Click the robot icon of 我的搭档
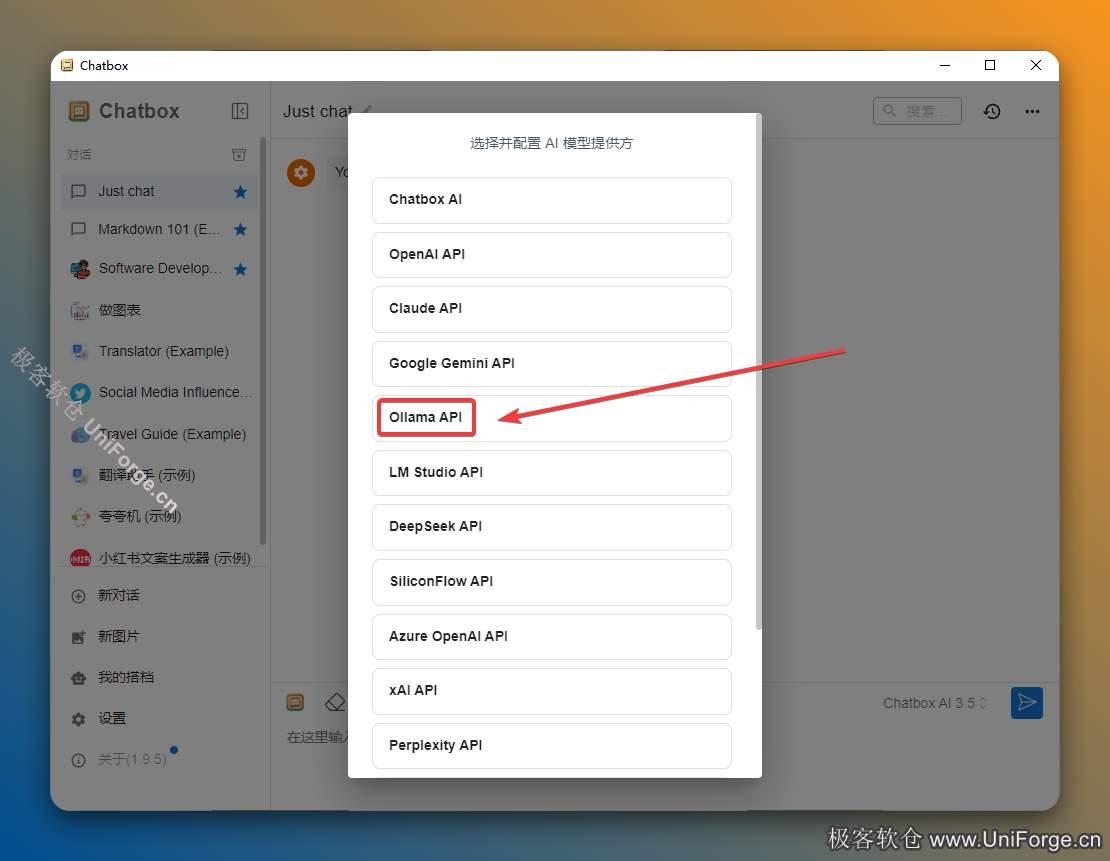This screenshot has width=1110, height=861. (x=79, y=678)
